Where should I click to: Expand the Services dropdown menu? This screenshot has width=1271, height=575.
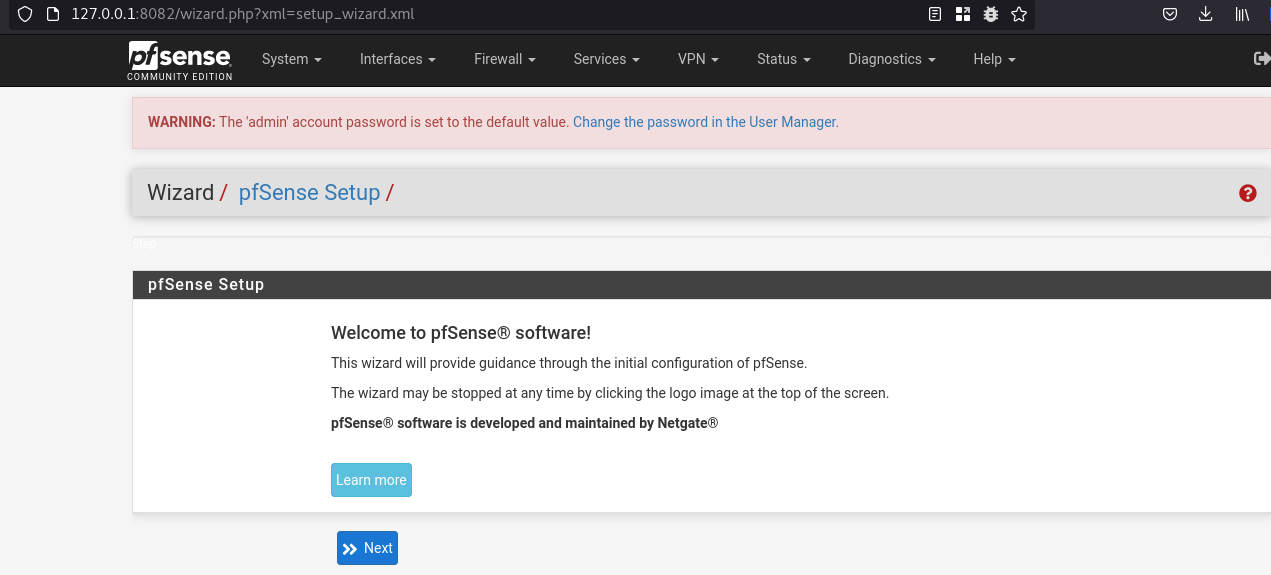tap(607, 59)
